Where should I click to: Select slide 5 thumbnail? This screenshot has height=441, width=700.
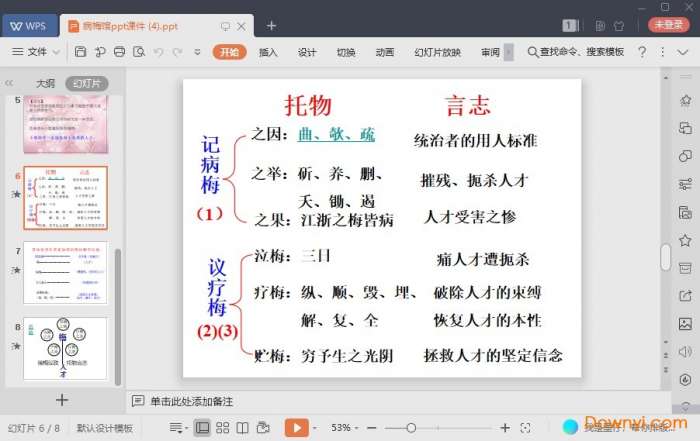tap(66, 124)
